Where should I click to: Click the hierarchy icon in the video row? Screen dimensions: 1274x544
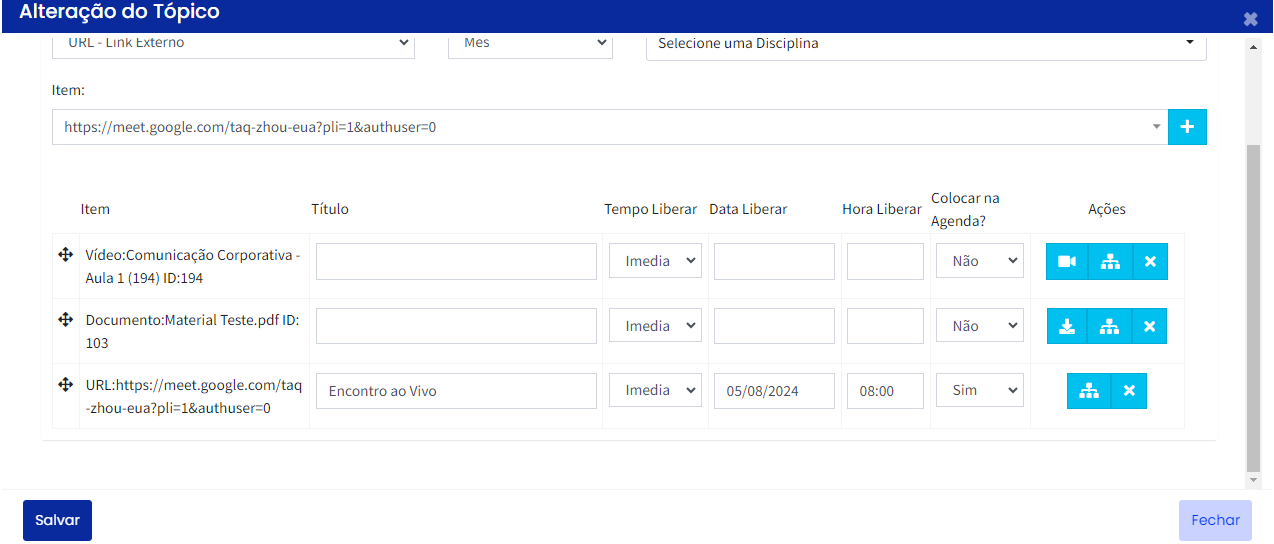click(x=1109, y=261)
